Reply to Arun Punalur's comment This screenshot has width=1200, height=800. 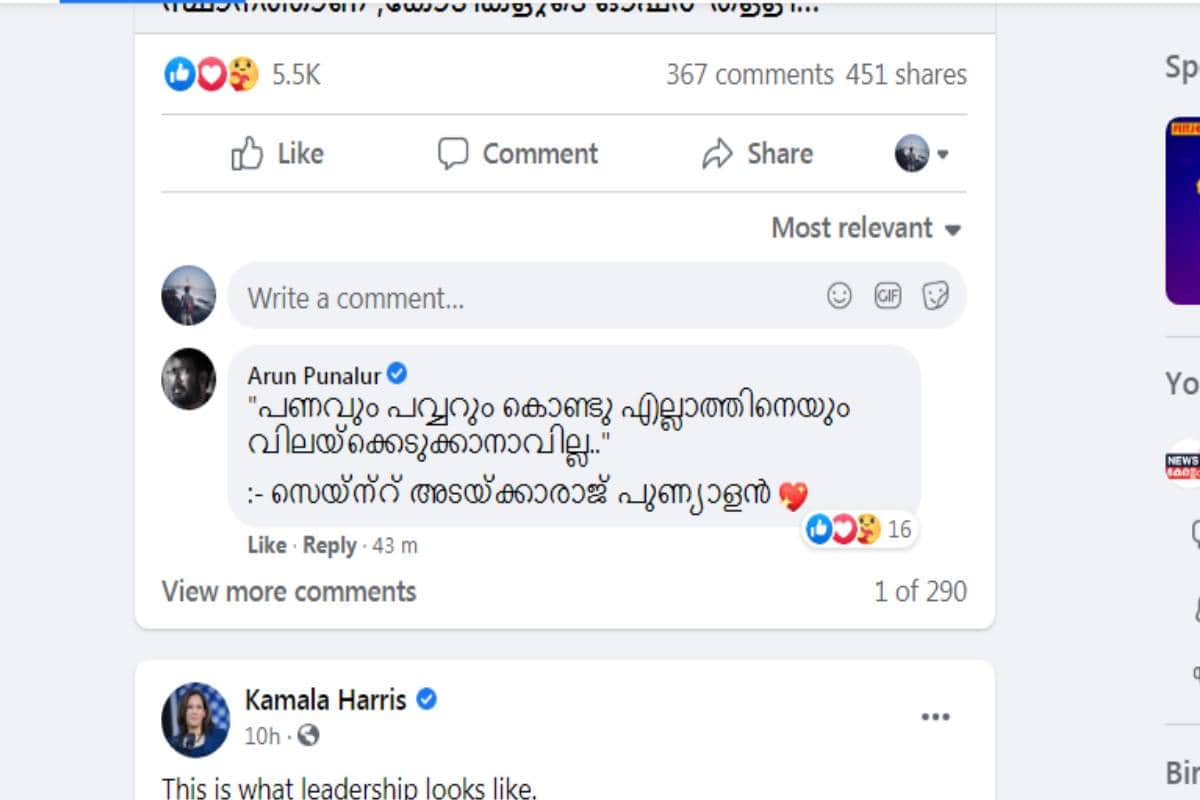click(329, 545)
